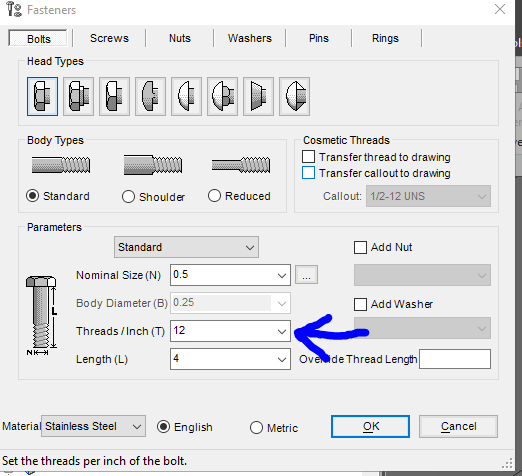
Task: Choose the Shoulder body type radio
Action: [128, 197]
